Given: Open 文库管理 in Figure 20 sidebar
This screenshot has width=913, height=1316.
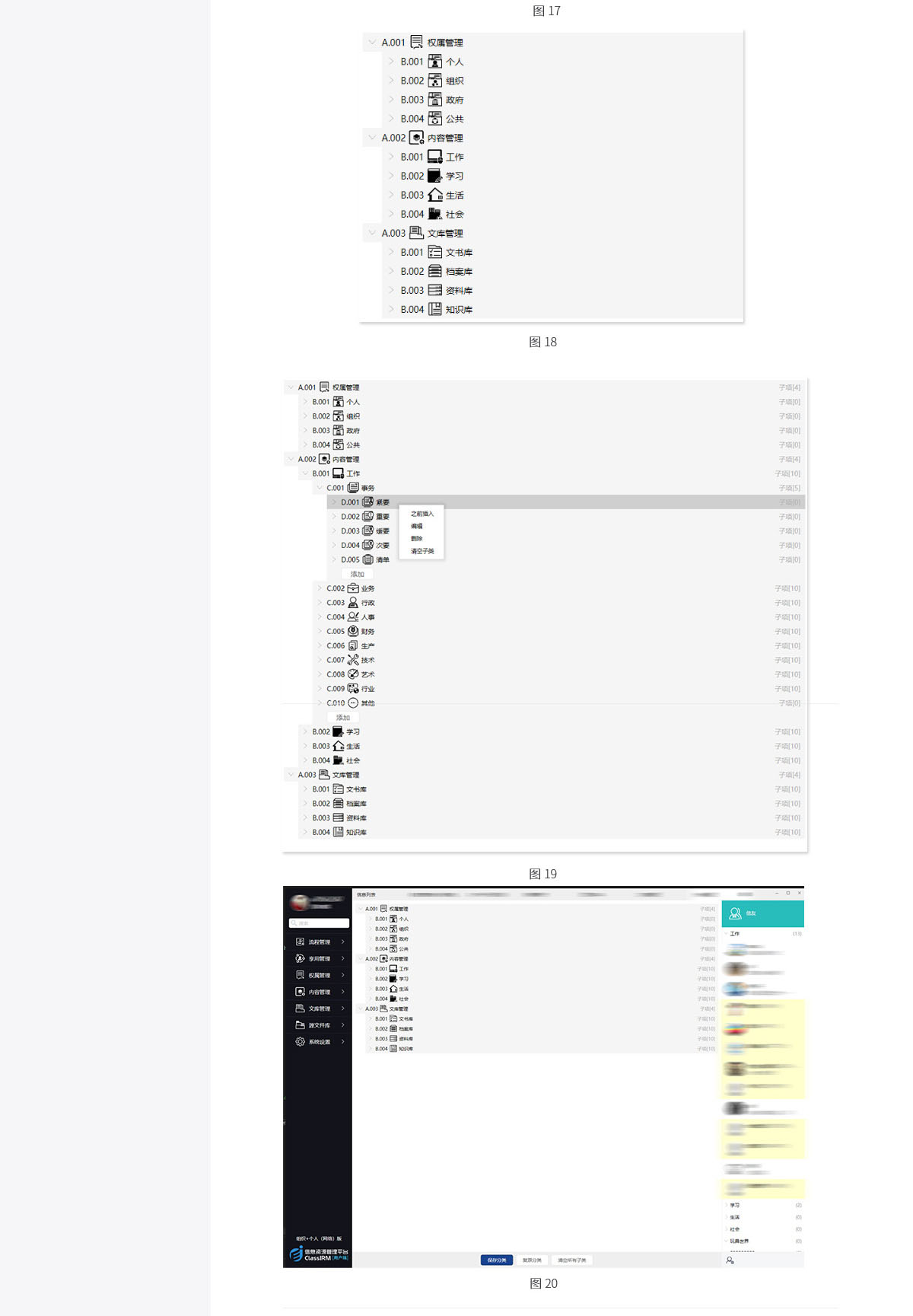Looking at the screenshot, I should click(x=320, y=1009).
